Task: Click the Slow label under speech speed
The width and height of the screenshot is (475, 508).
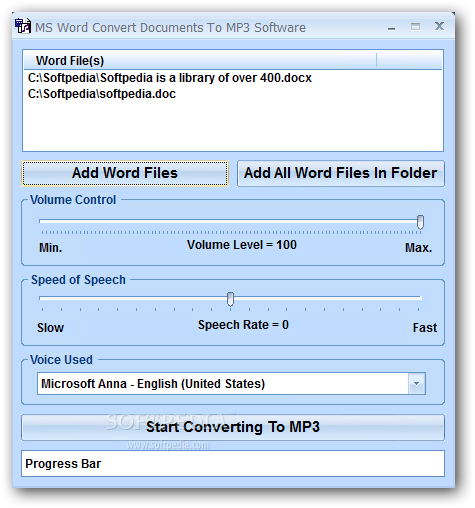Action: point(50,328)
